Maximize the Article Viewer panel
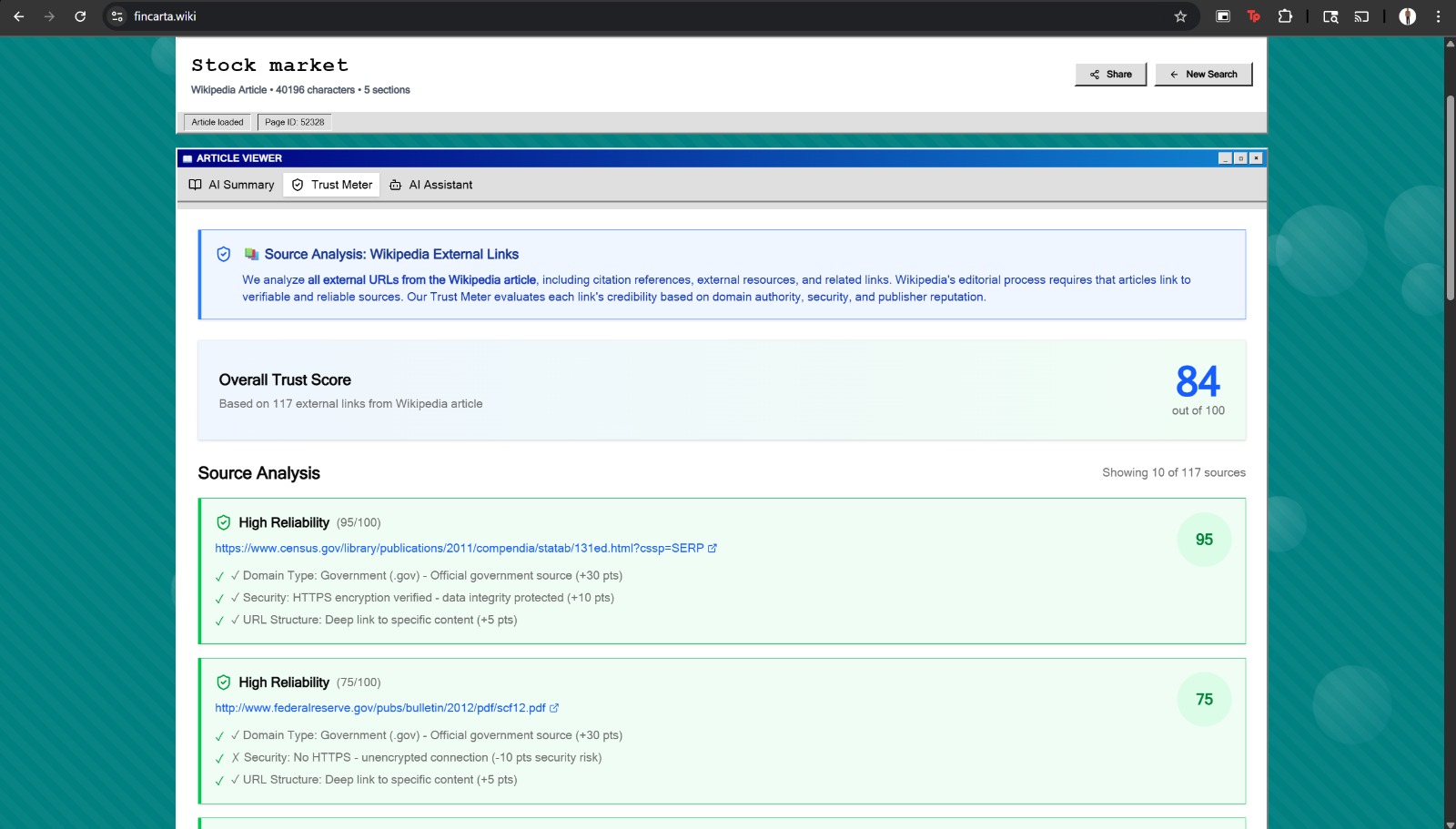1456x829 pixels. point(1240,158)
